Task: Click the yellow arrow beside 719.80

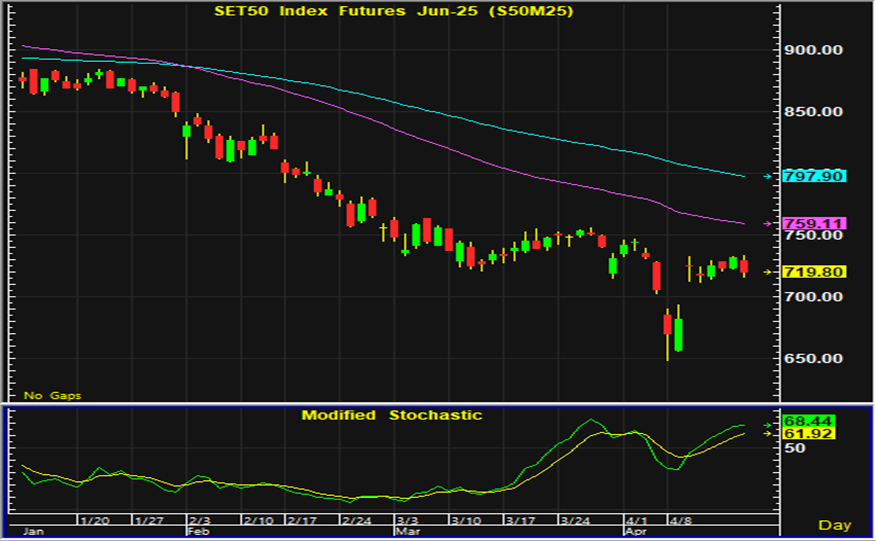Action: (768, 272)
